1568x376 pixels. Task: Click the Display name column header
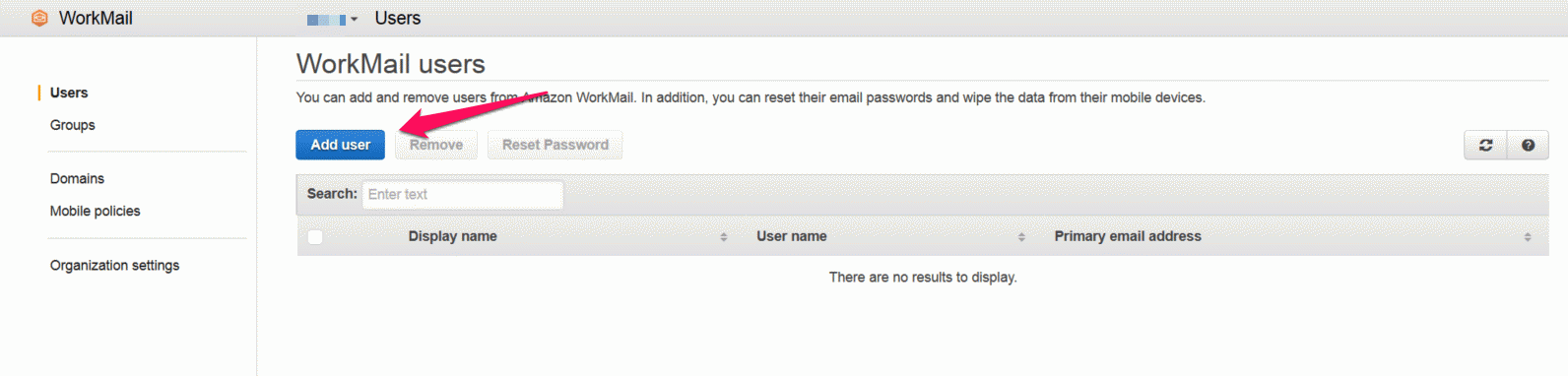coord(452,236)
